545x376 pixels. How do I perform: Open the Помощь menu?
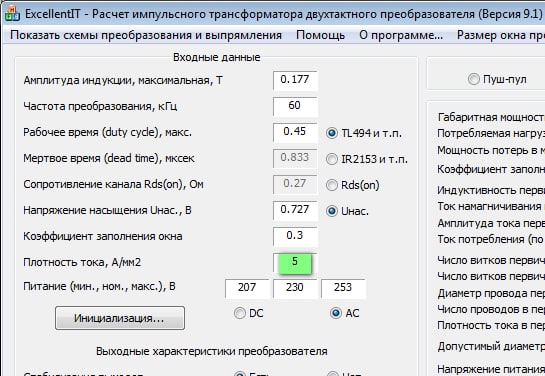click(x=320, y=35)
